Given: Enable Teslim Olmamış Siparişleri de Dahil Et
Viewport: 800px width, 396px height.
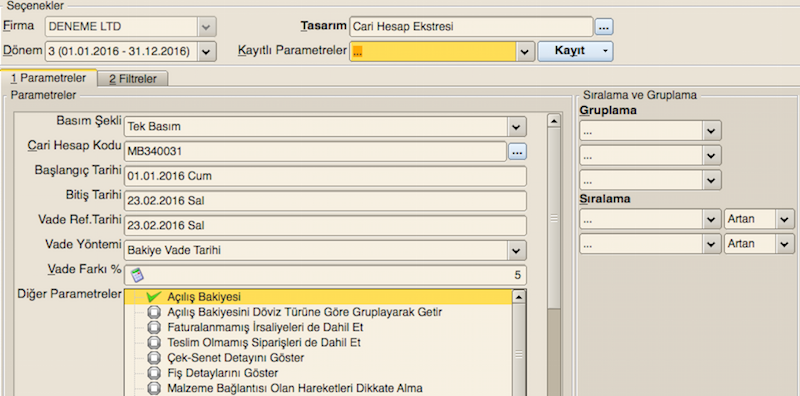Looking at the screenshot, I should click(x=154, y=342).
